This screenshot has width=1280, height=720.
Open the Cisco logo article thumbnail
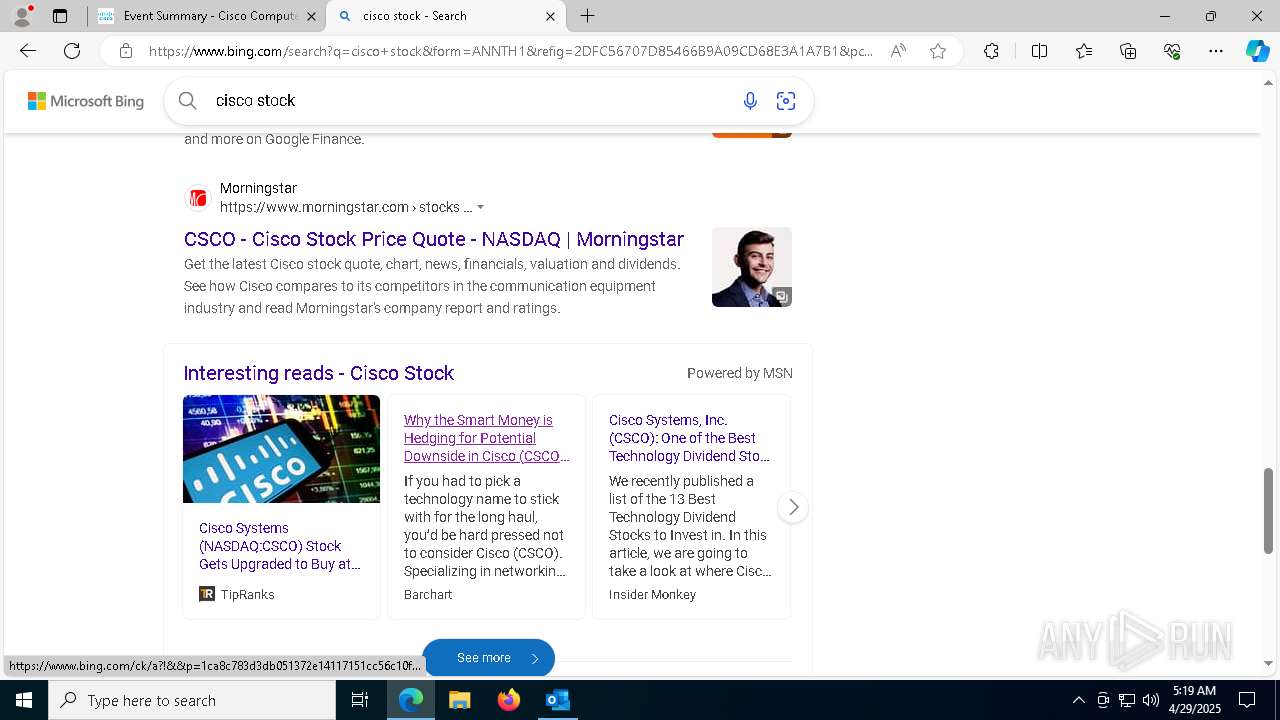click(281, 449)
